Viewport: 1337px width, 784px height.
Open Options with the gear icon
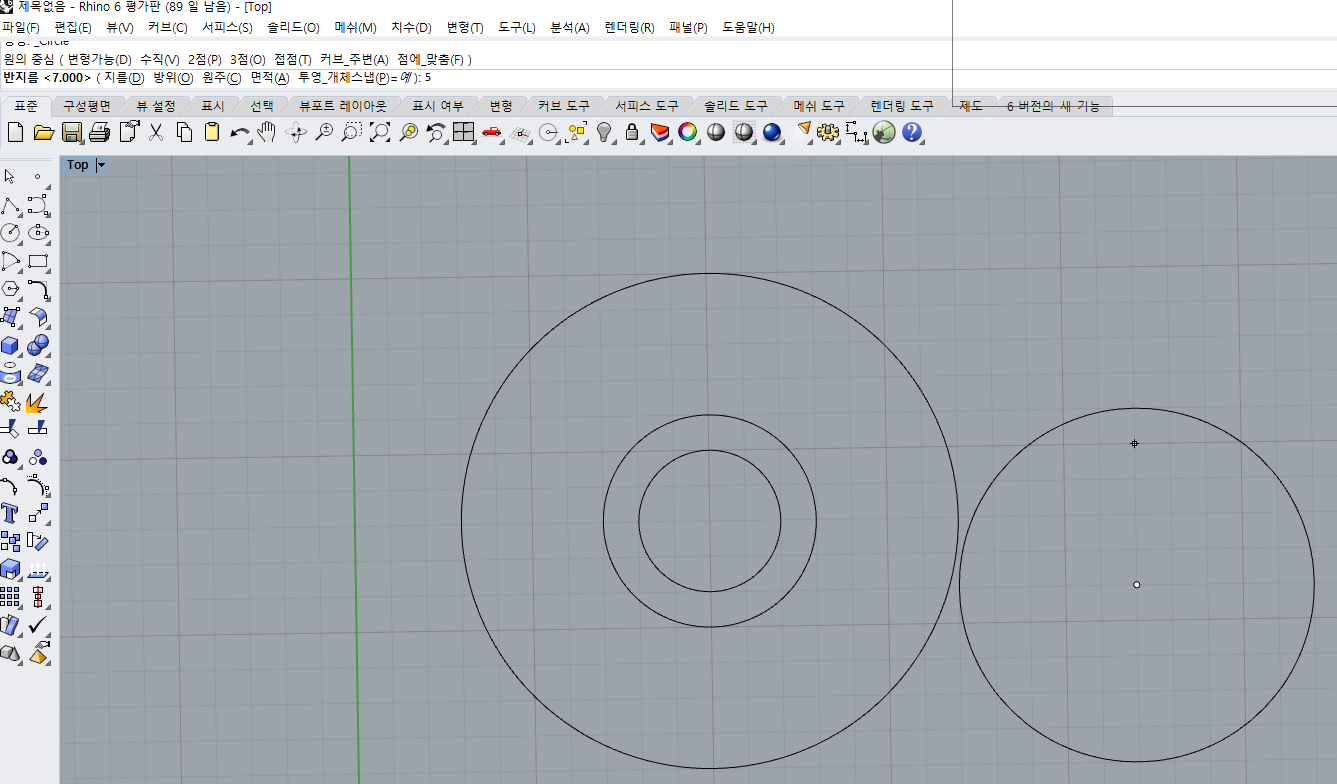(x=827, y=132)
